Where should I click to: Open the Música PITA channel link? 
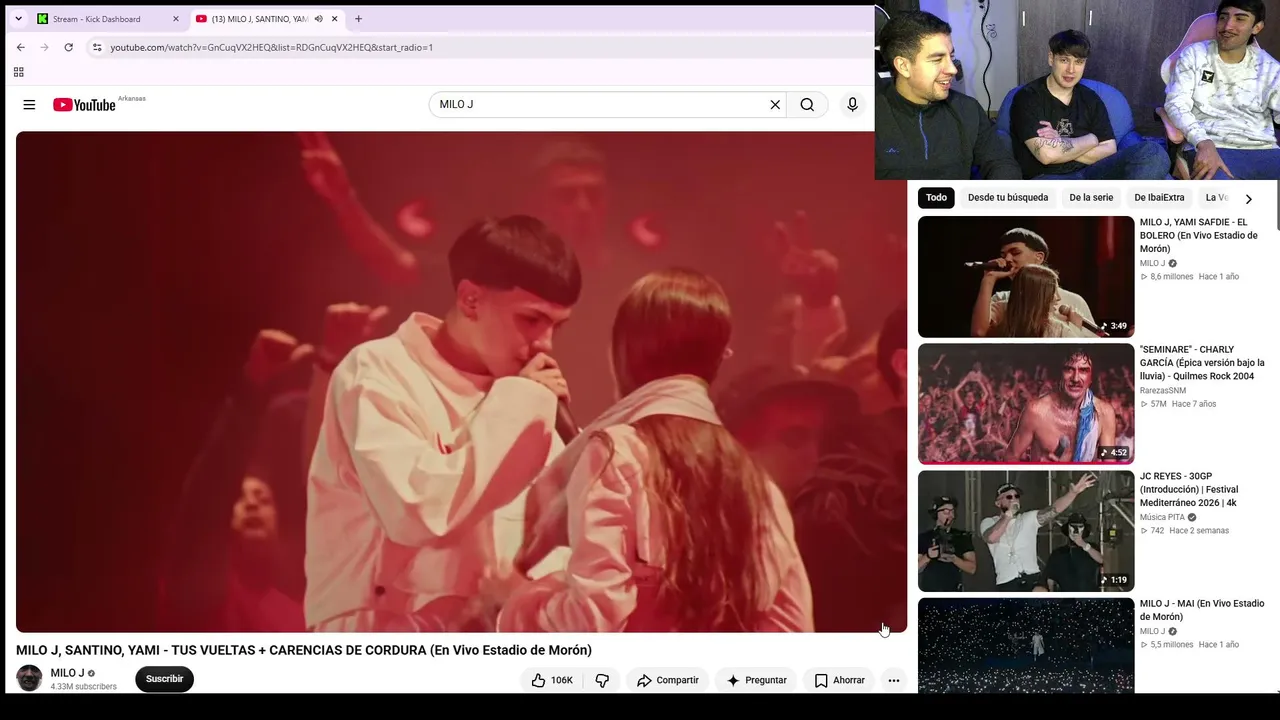(1162, 518)
